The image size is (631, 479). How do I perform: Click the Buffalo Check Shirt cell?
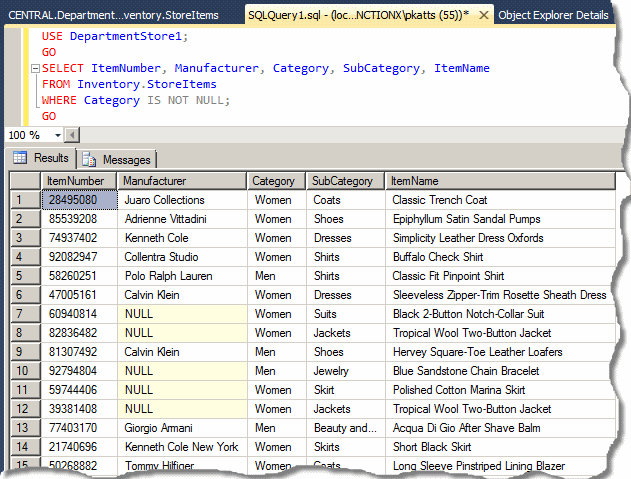tap(500, 257)
